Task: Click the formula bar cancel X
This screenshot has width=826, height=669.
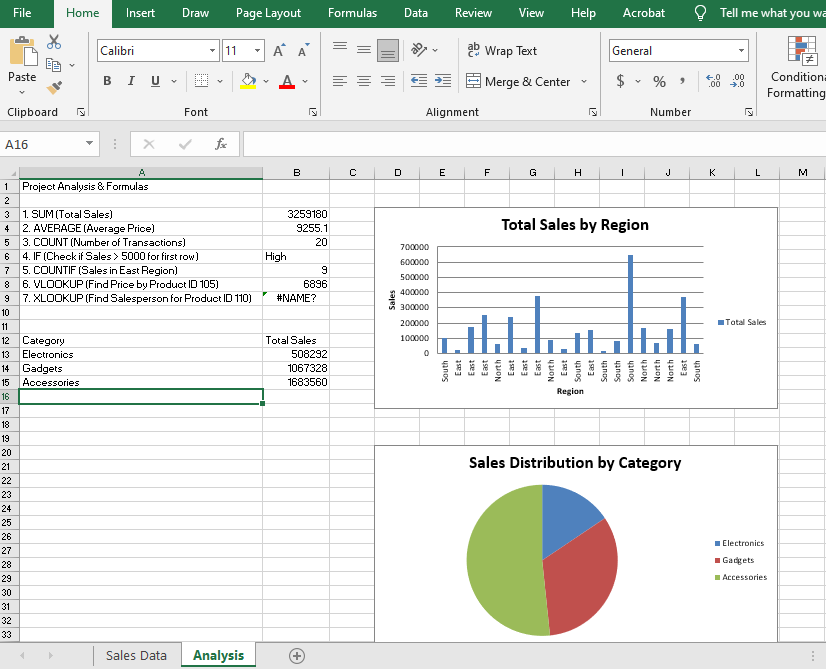Action: coord(149,144)
